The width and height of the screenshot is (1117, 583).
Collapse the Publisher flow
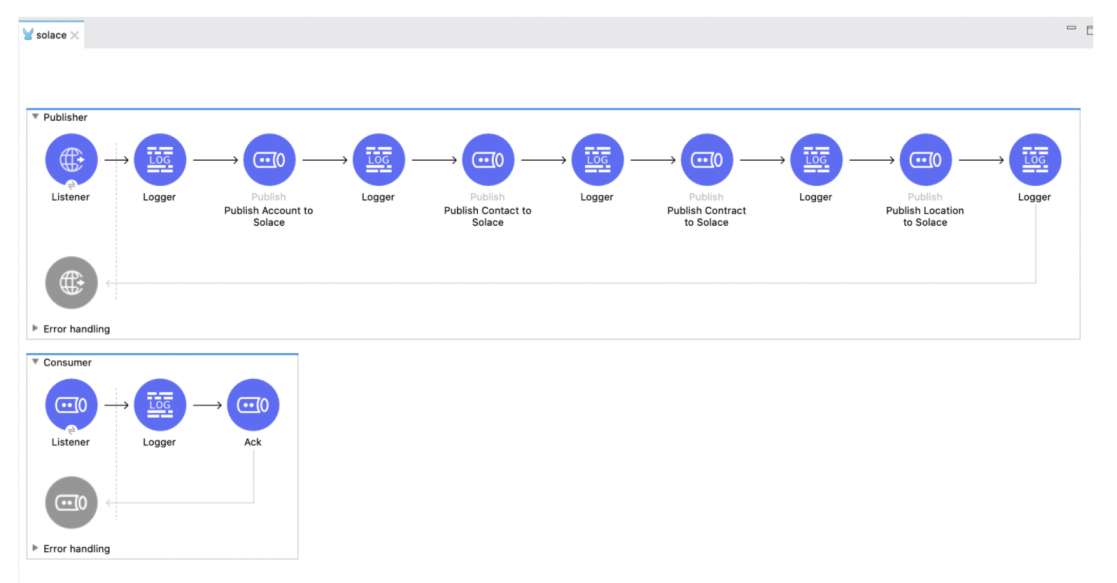pyautogui.click(x=35, y=117)
